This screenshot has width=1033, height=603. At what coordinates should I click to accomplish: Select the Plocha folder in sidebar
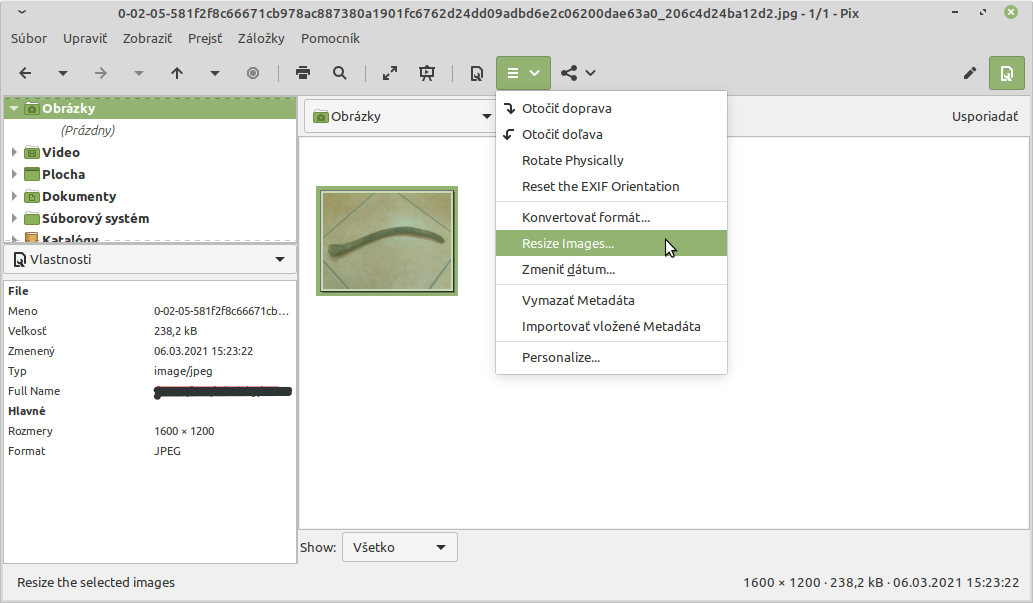[63, 175]
